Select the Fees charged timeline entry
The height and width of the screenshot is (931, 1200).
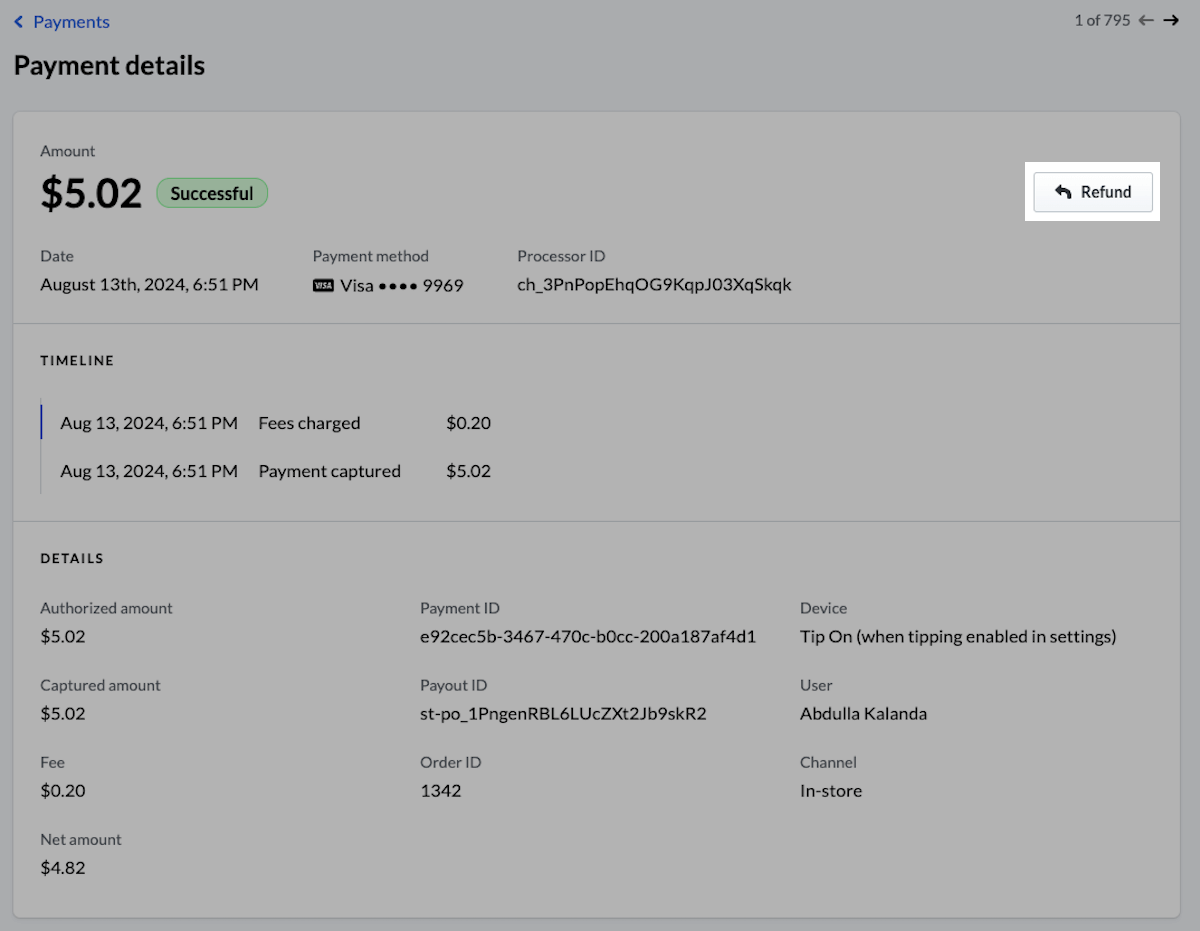point(309,423)
